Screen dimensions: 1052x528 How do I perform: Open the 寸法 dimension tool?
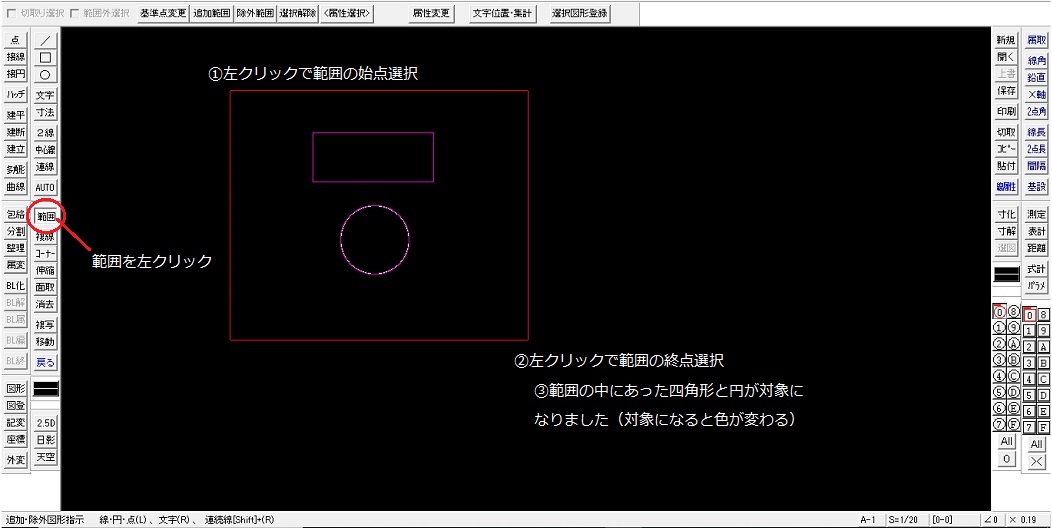click(x=45, y=113)
